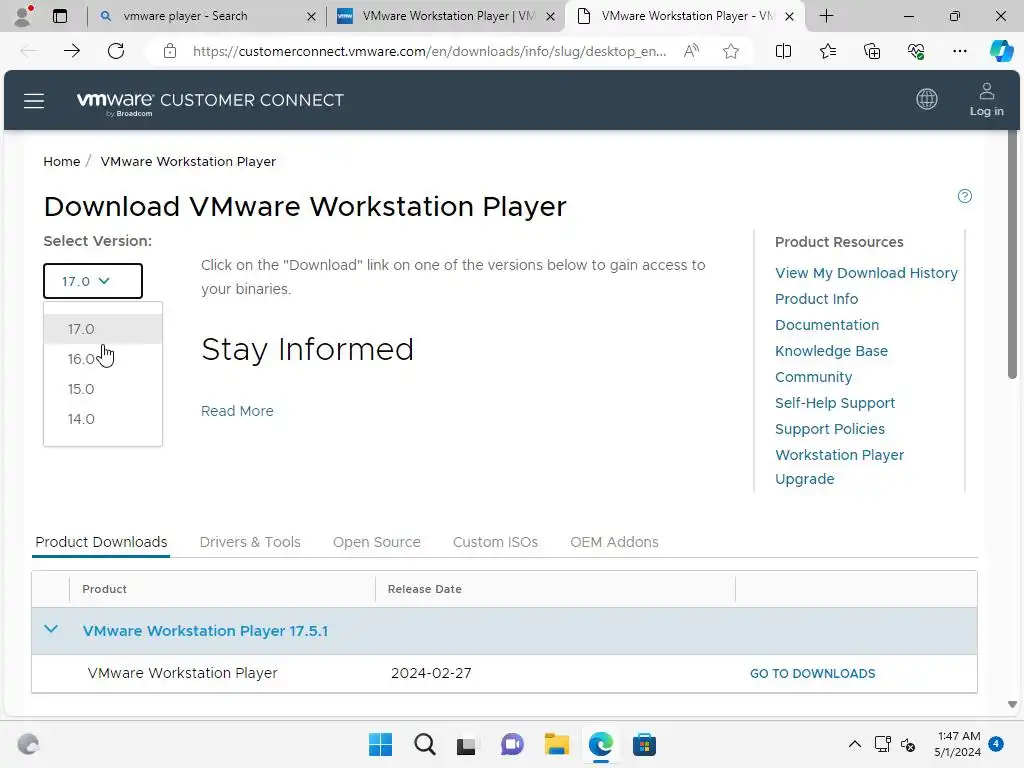Image resolution: width=1024 pixels, height=768 pixels.
Task: Click the Log in user icon
Action: click(x=986, y=99)
